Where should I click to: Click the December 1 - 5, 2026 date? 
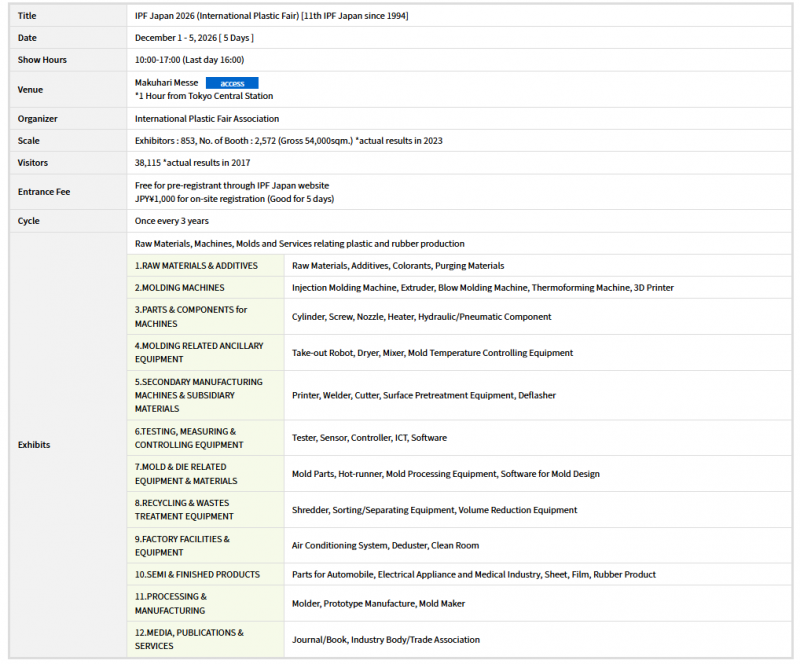[194, 38]
